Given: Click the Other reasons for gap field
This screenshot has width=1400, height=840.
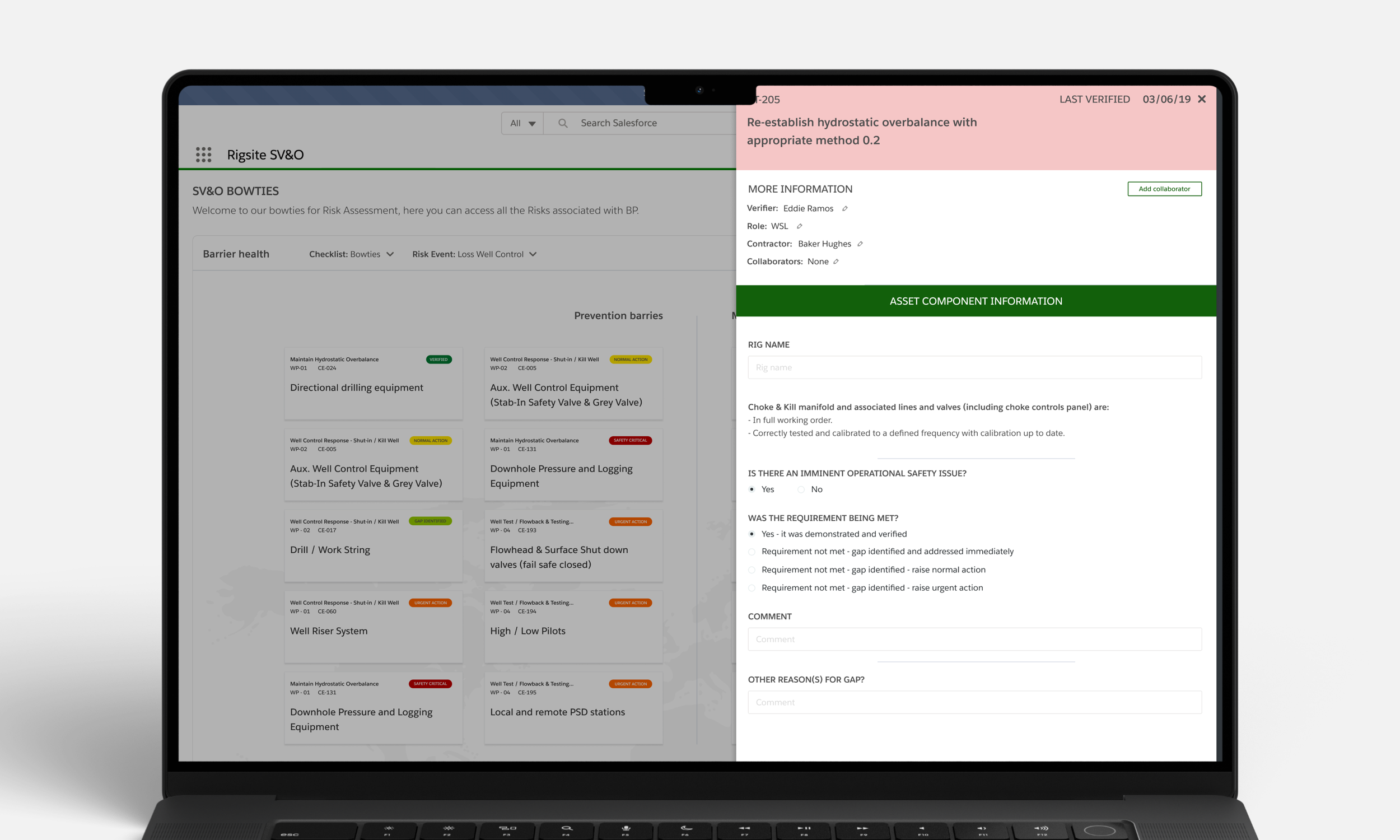Looking at the screenshot, I should pyautogui.click(x=974, y=702).
